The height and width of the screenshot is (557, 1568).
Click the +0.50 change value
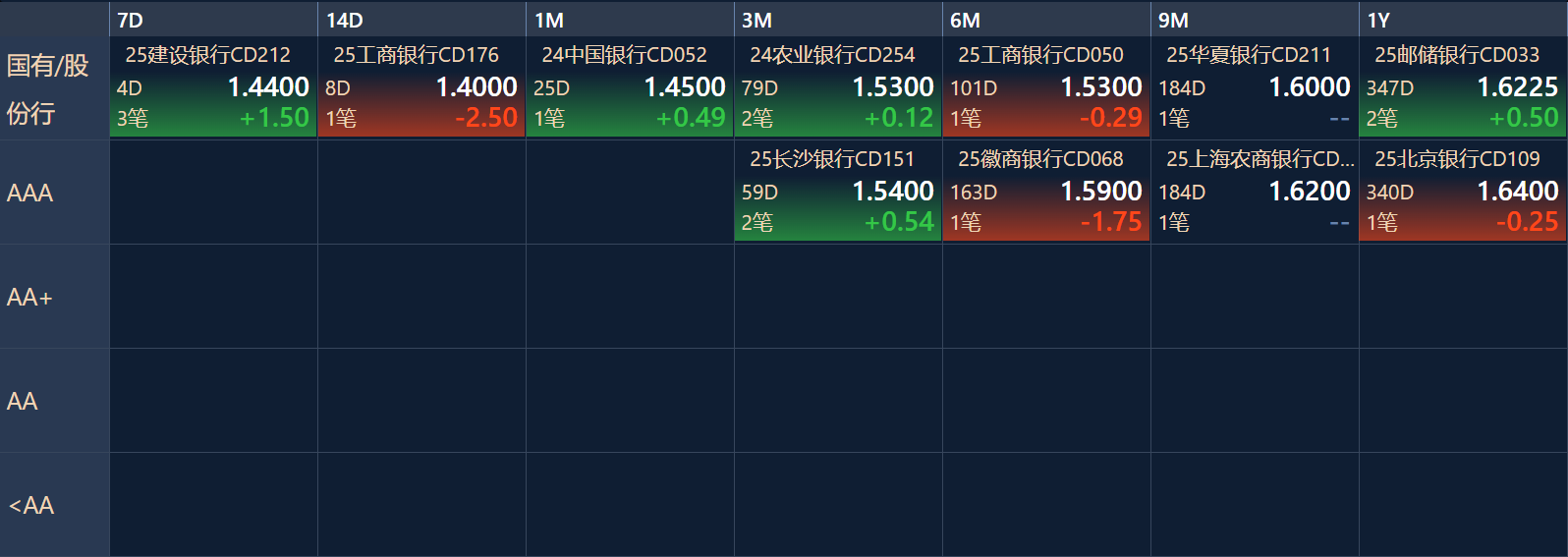click(x=1524, y=118)
